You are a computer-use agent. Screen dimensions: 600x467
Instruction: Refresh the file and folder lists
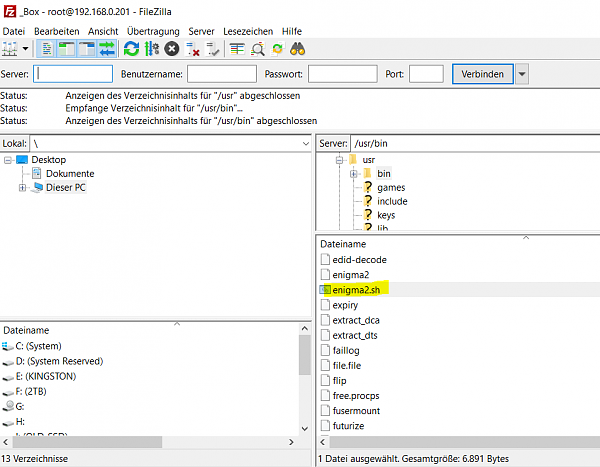coord(131,48)
